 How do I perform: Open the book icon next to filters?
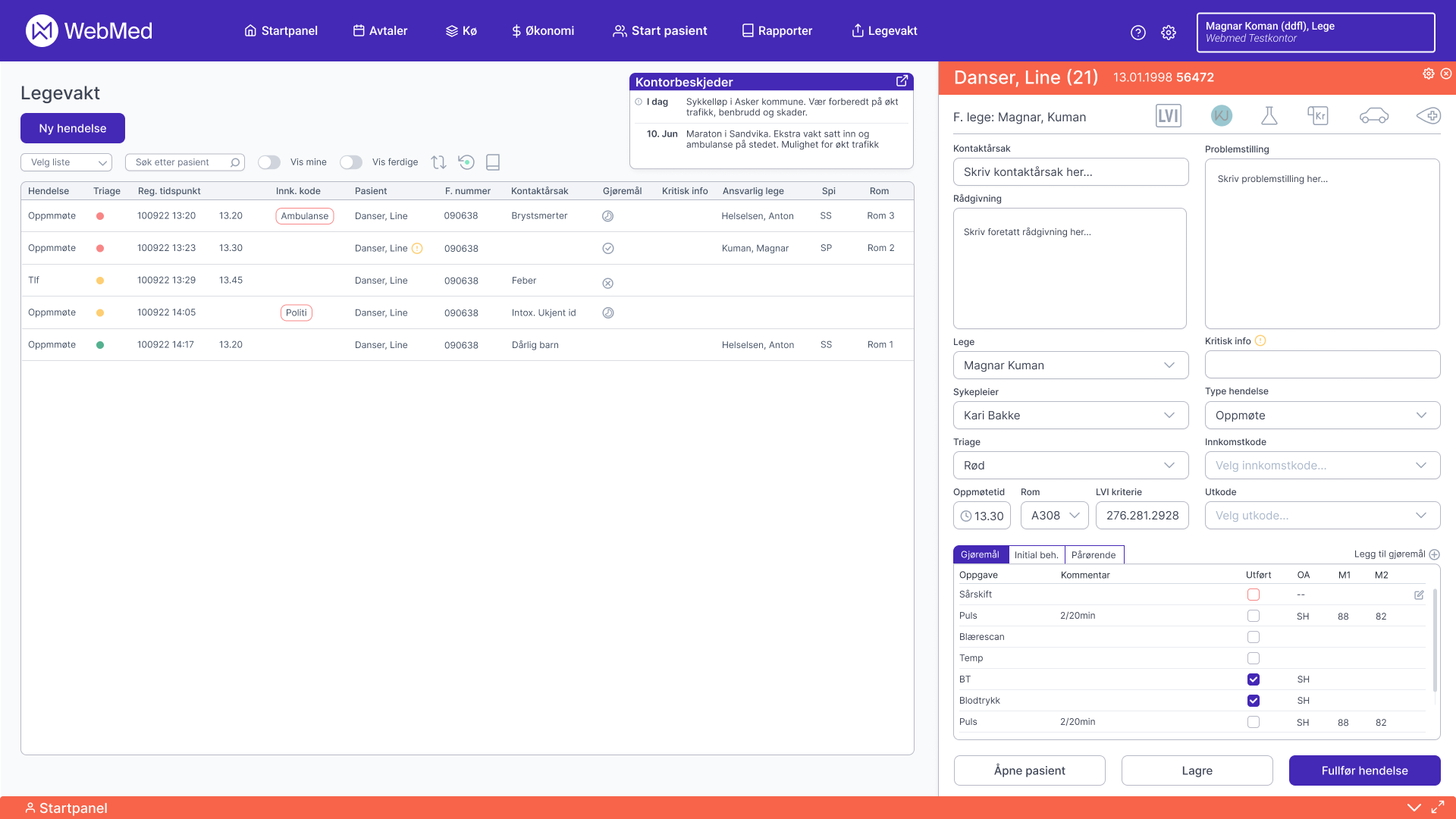tap(493, 162)
